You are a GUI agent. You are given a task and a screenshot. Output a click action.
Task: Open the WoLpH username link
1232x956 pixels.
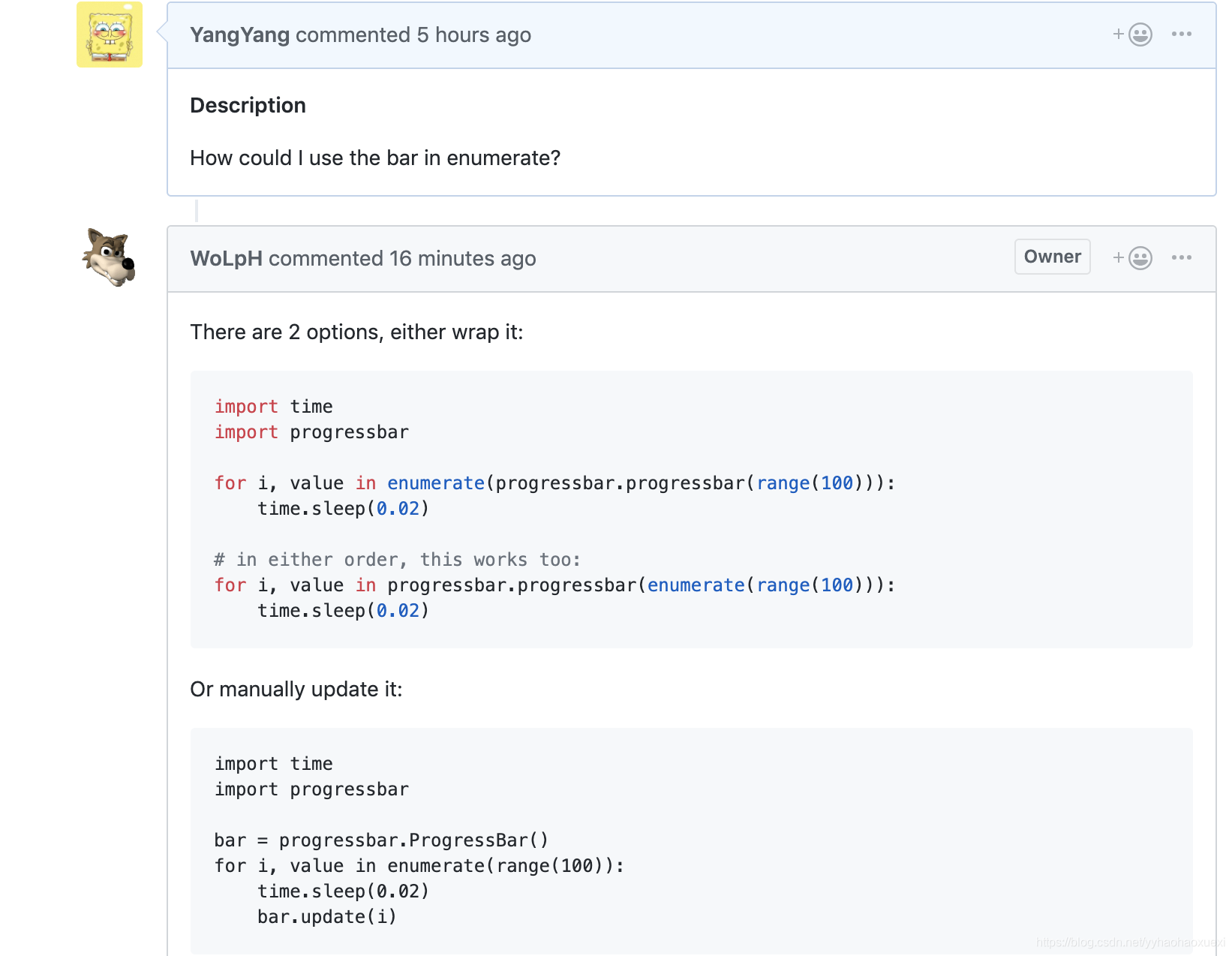tap(227, 258)
